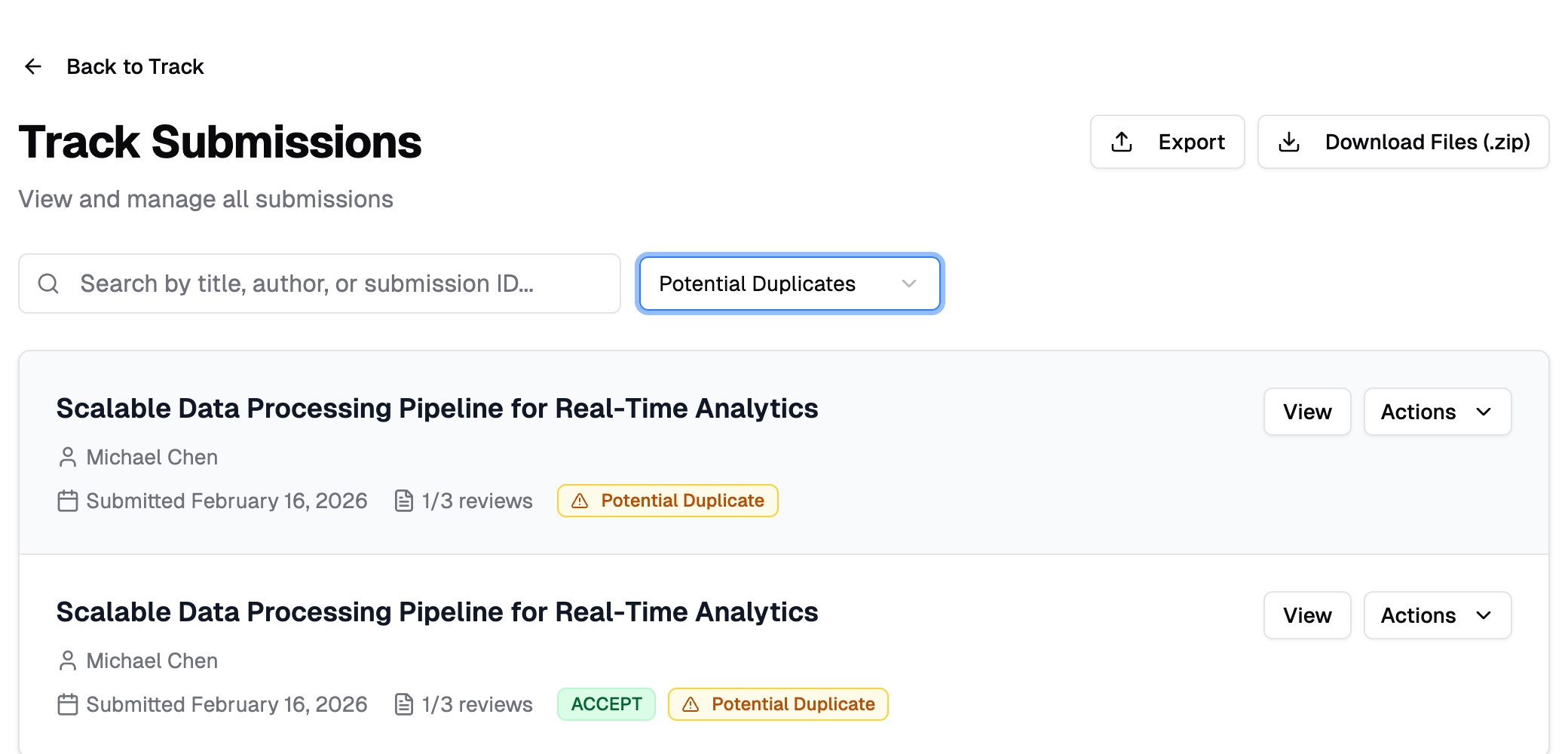
Task: Click reviews document icon on second submission
Action: [x=404, y=704]
